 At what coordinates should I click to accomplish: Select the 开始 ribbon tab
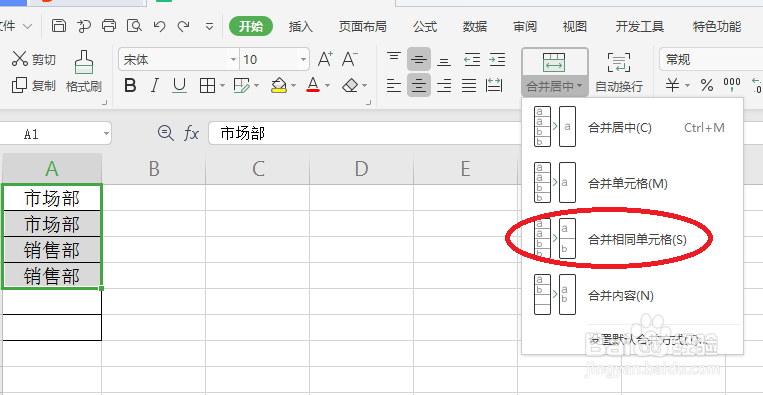pos(251,26)
